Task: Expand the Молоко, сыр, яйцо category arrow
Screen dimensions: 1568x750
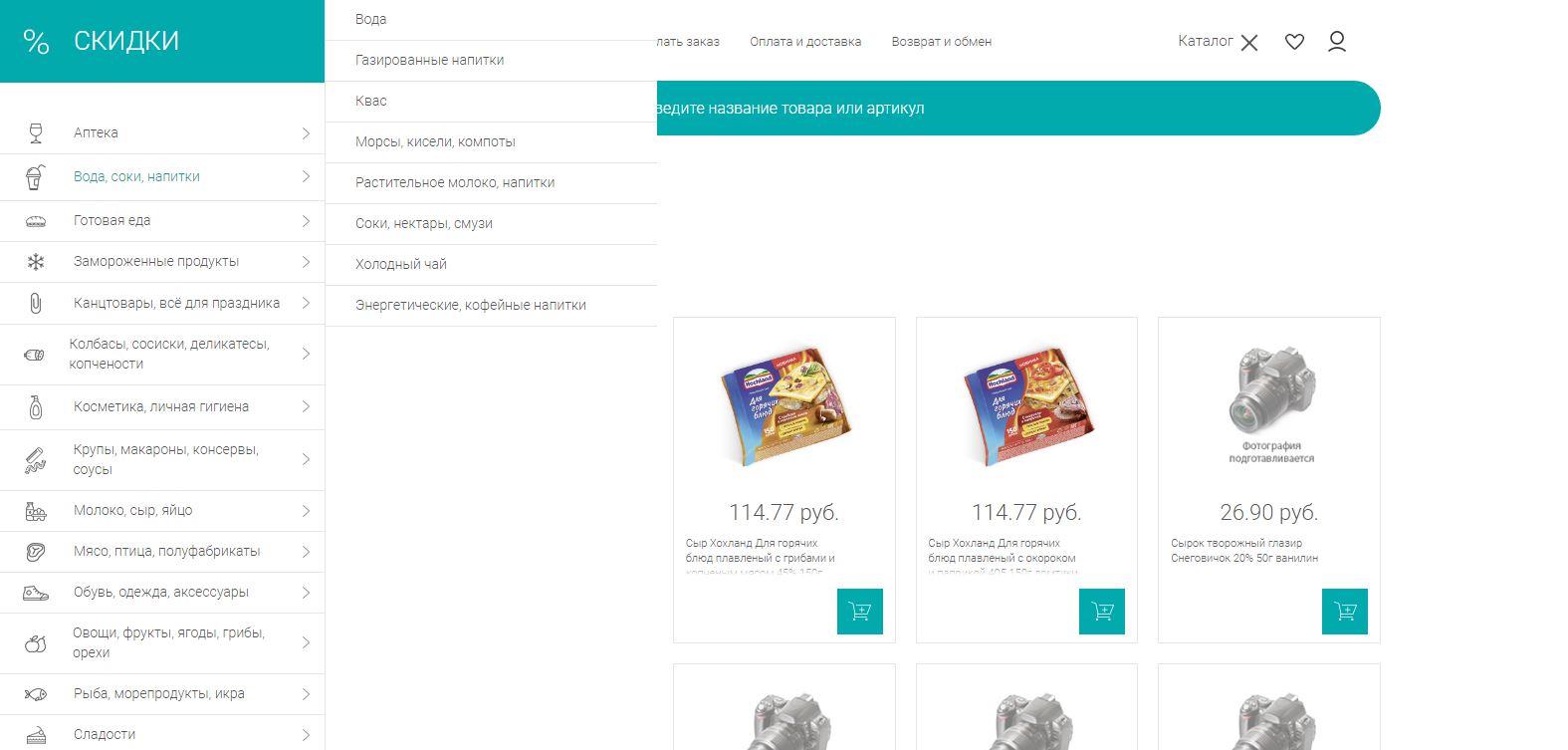Action: [x=306, y=511]
